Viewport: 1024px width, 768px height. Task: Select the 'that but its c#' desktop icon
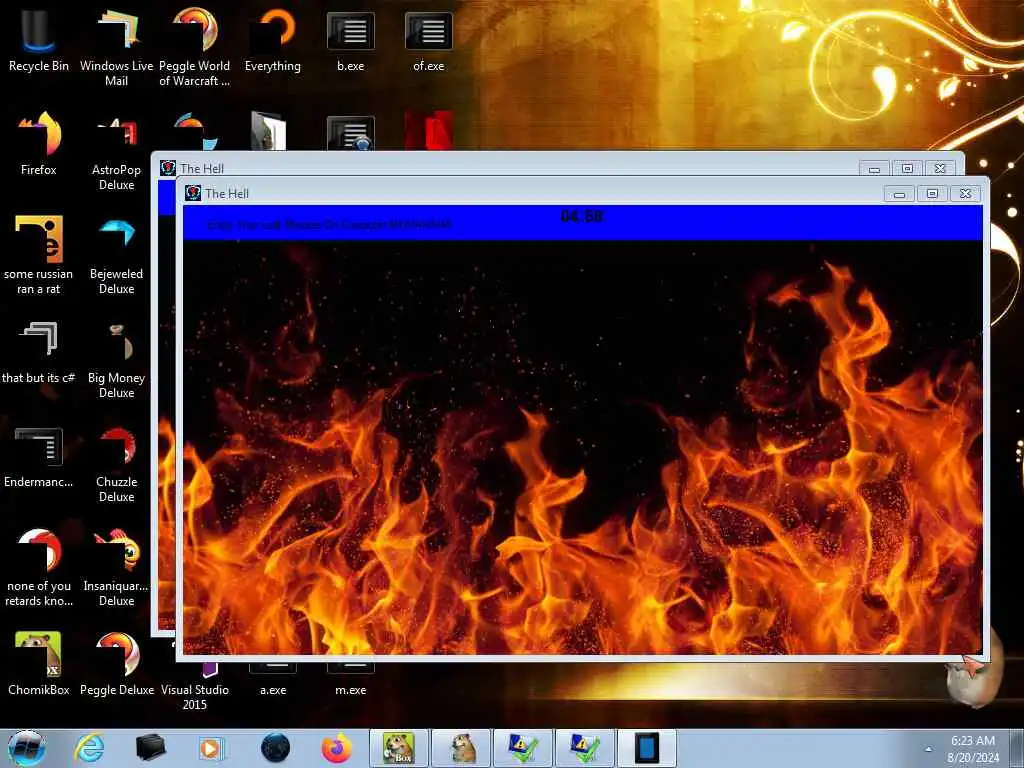[39, 353]
